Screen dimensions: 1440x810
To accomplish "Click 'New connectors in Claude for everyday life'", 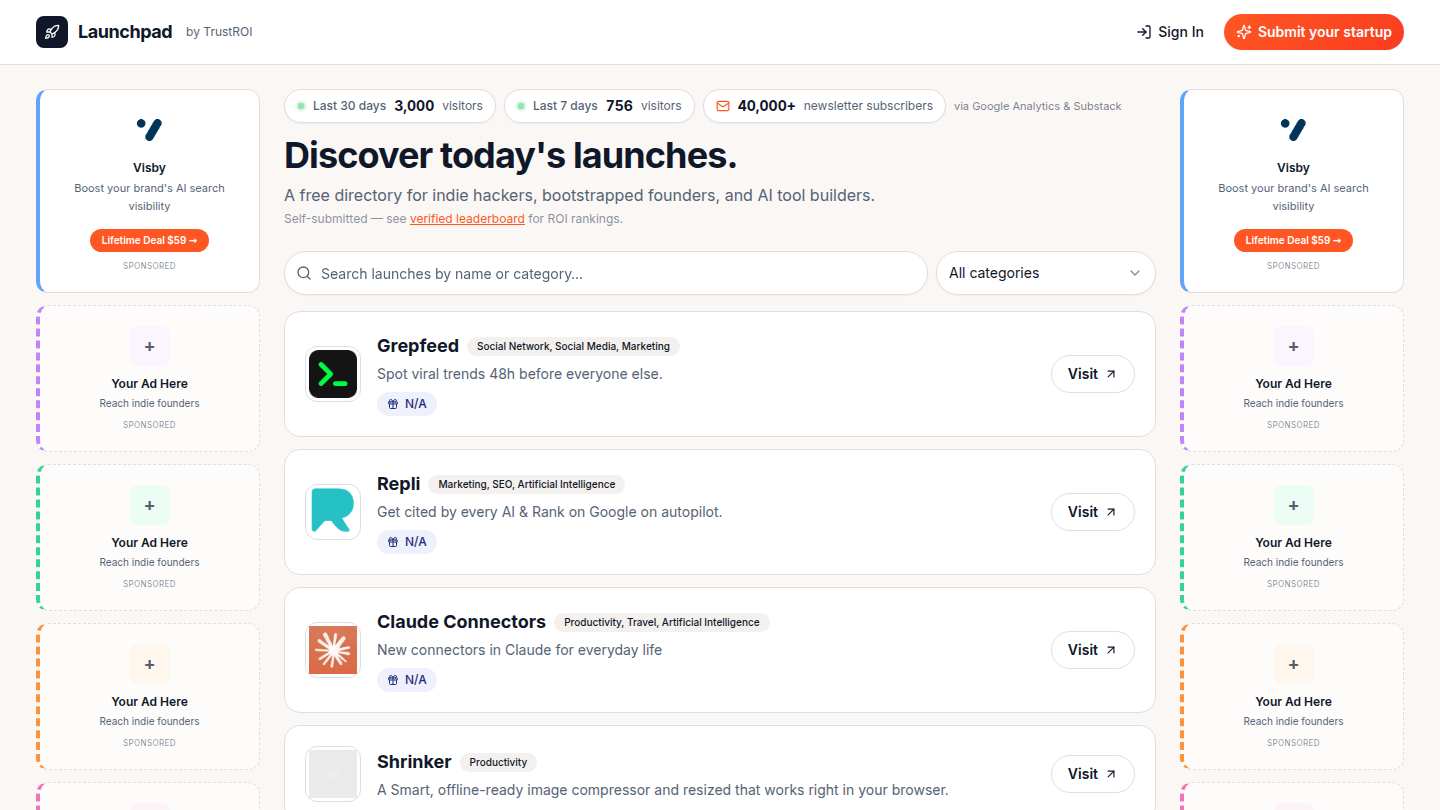I will 520,650.
